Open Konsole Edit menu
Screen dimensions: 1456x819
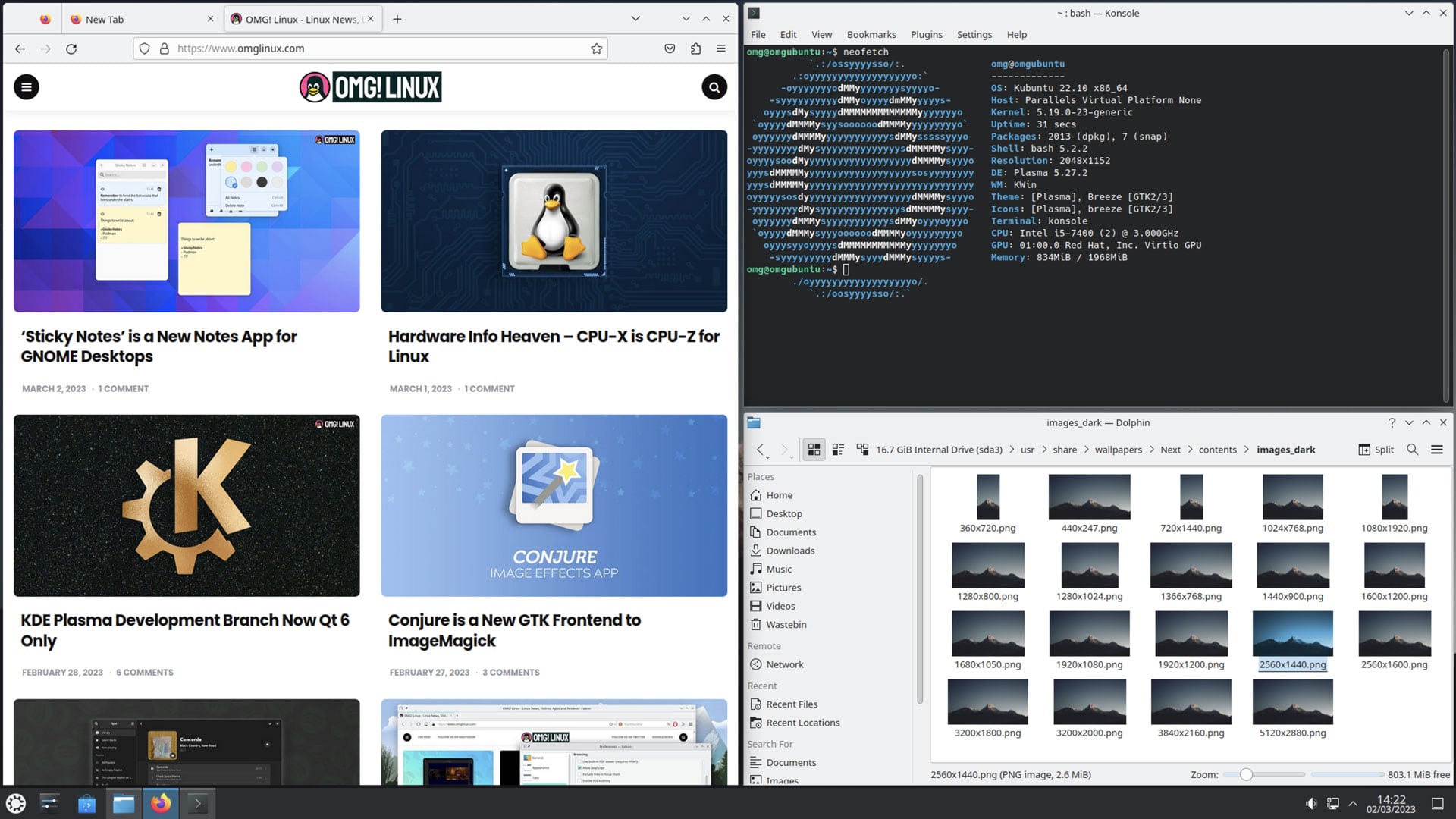point(788,34)
